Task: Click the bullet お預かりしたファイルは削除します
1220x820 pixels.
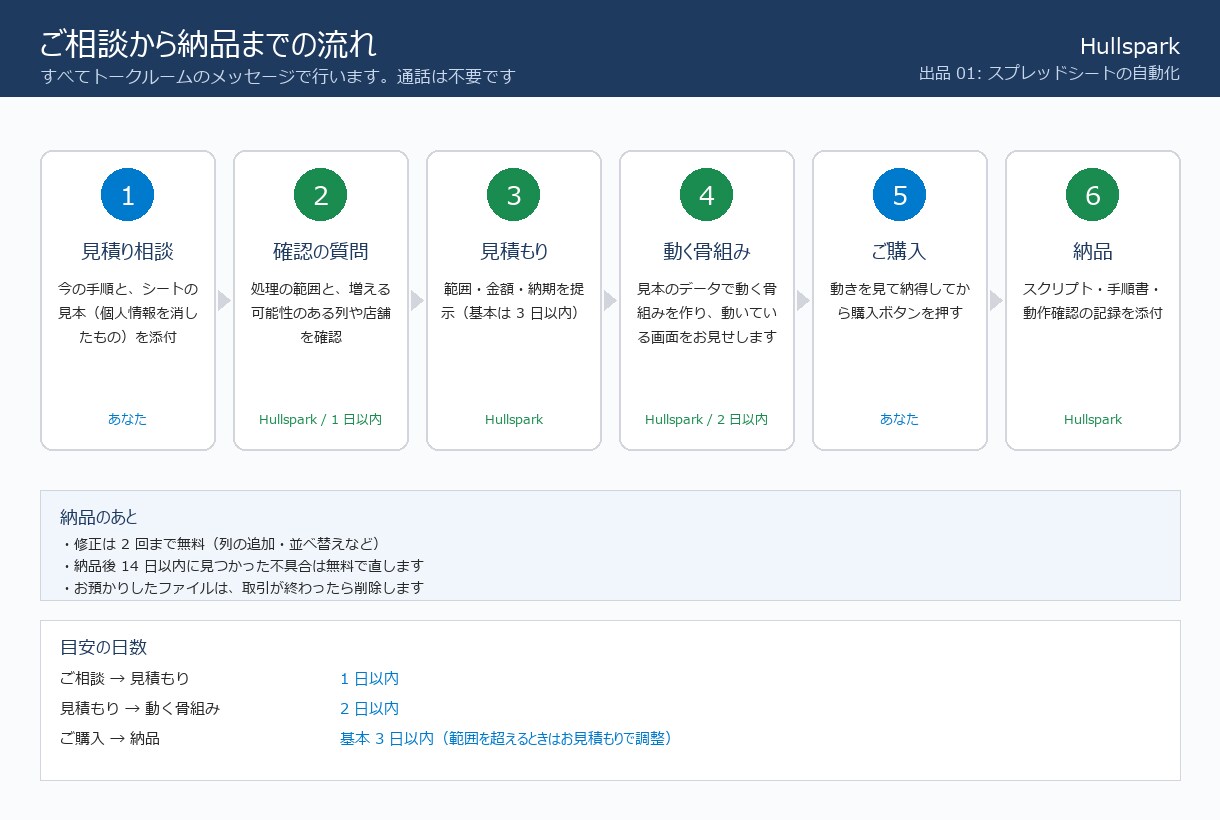Action: click(x=242, y=588)
